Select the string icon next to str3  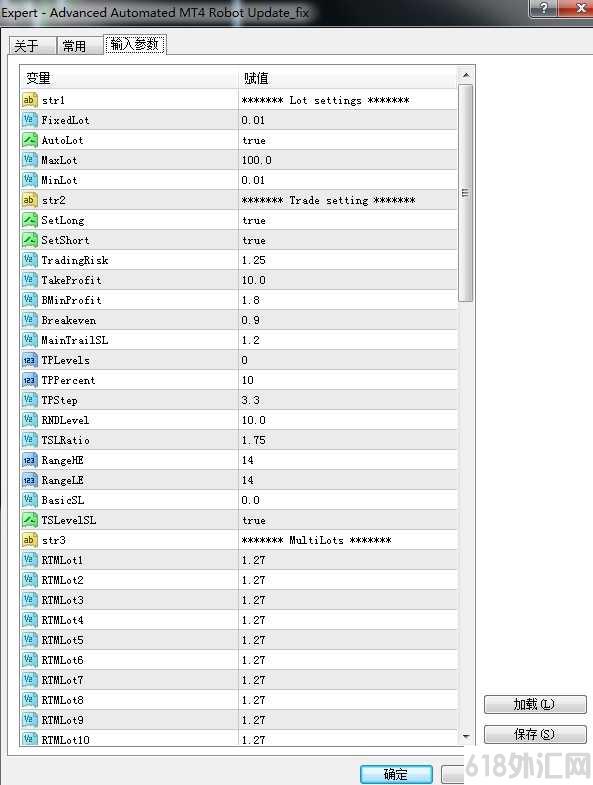pyautogui.click(x=30, y=540)
